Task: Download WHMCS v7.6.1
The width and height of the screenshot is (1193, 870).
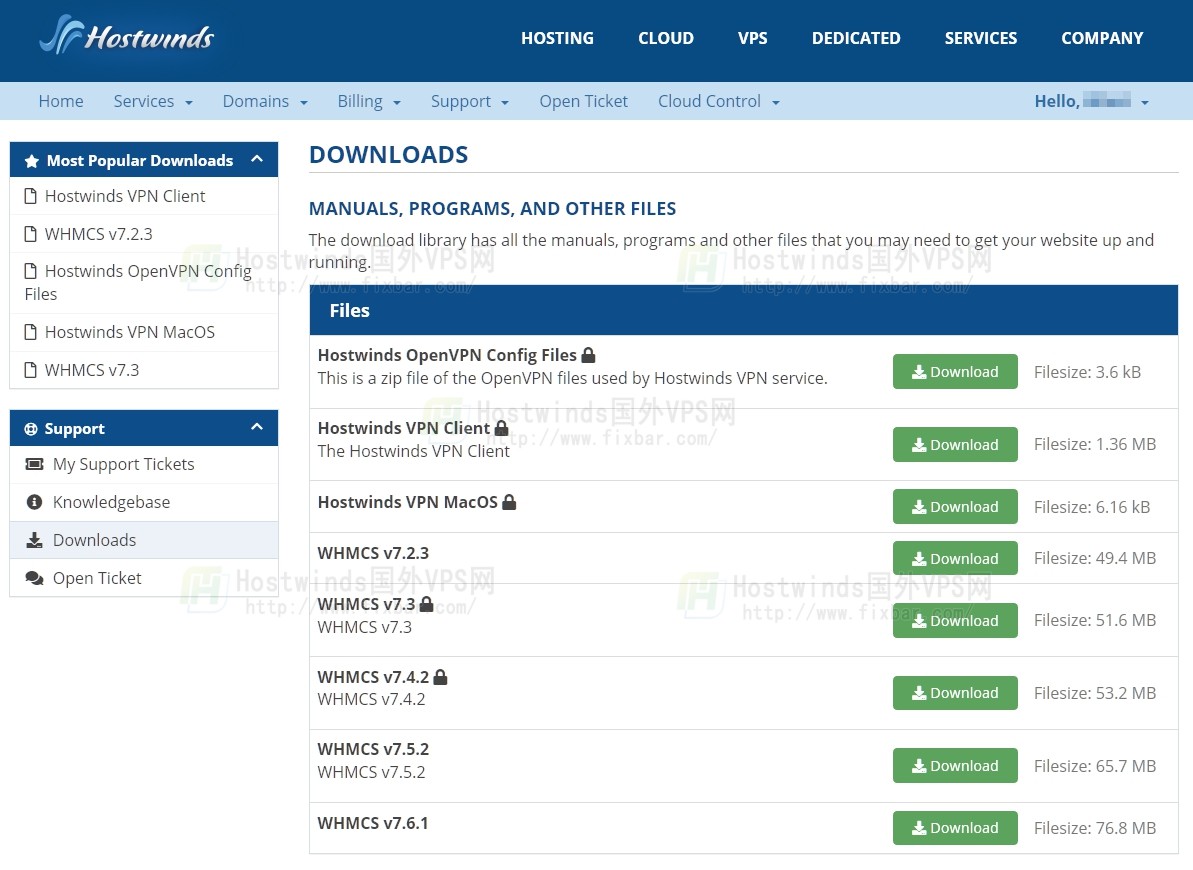Action: [955, 827]
